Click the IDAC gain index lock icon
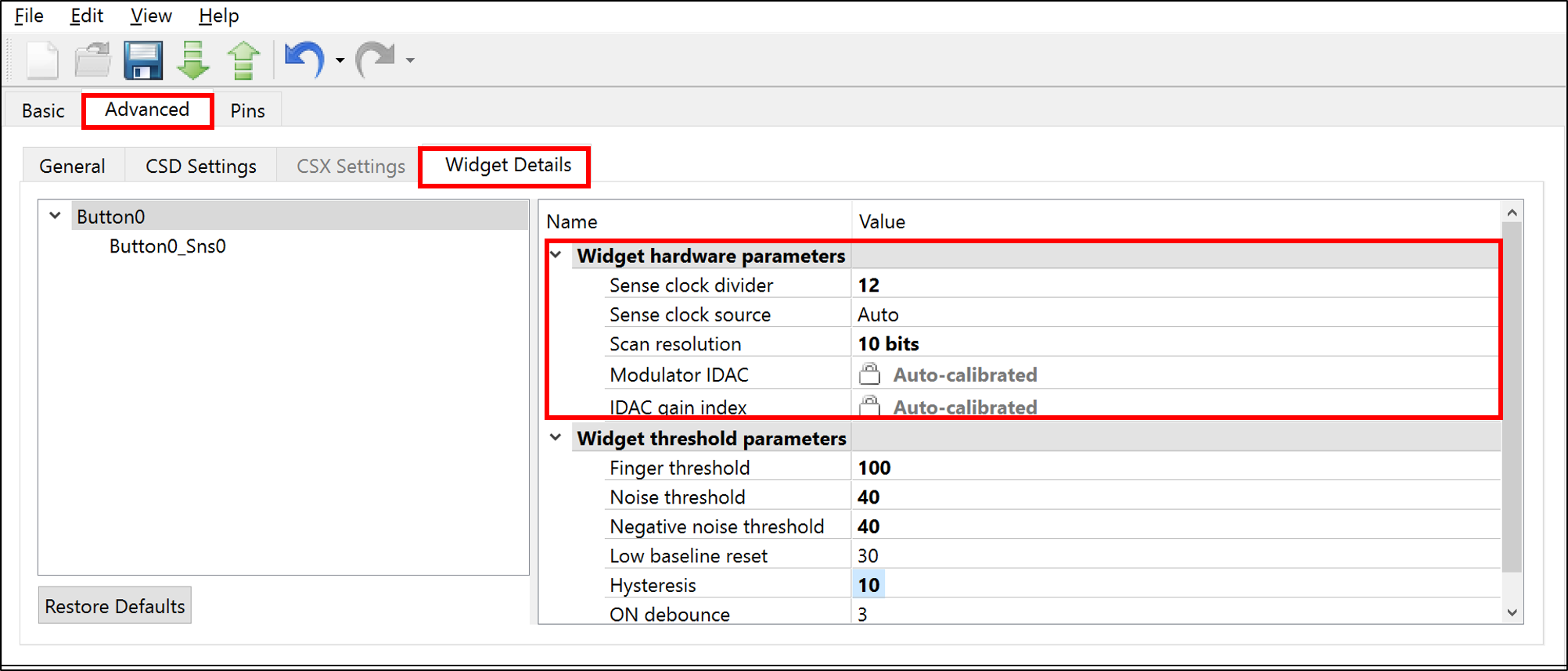Screen dimensions: 1568x671 tap(869, 405)
